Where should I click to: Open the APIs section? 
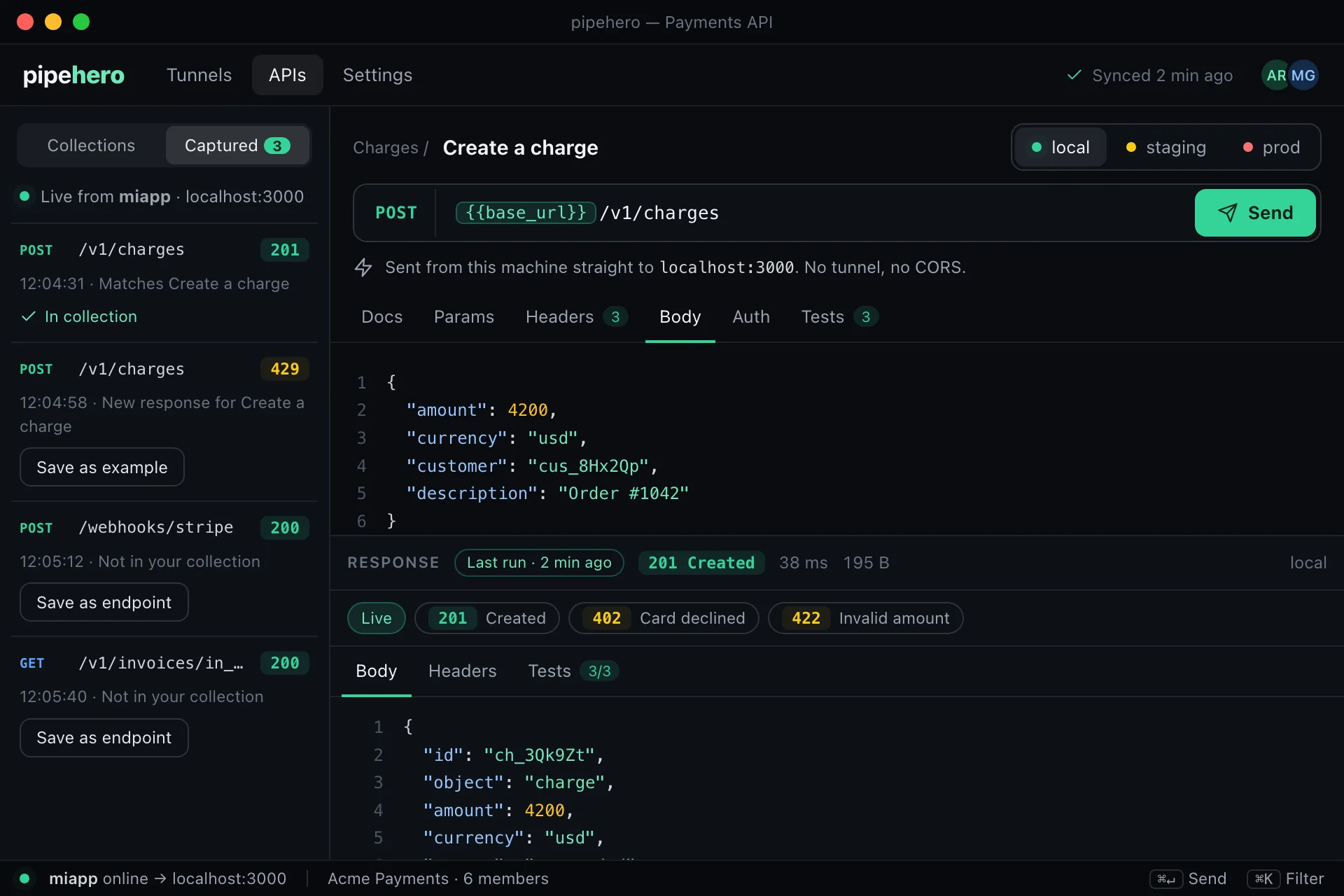pos(287,75)
